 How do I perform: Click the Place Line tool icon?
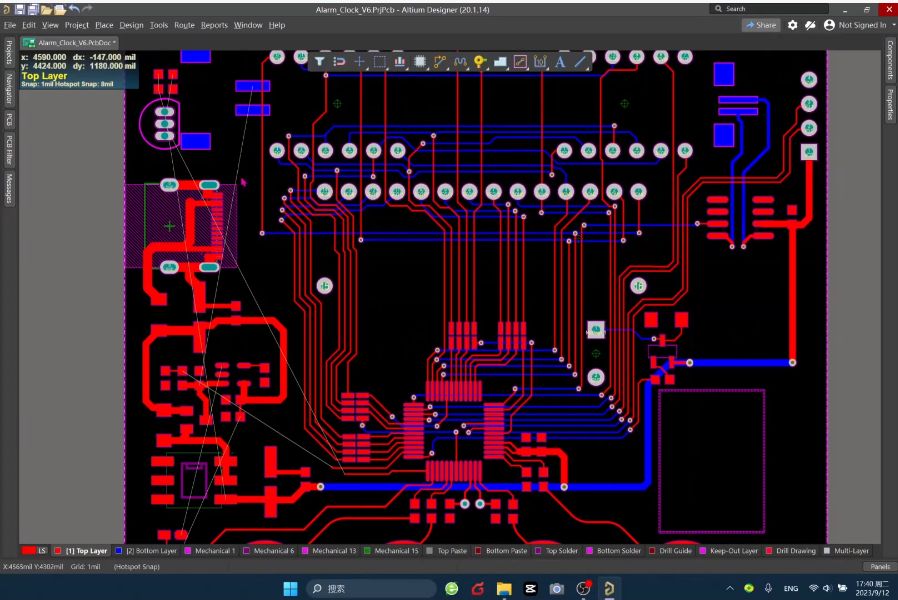coord(580,61)
